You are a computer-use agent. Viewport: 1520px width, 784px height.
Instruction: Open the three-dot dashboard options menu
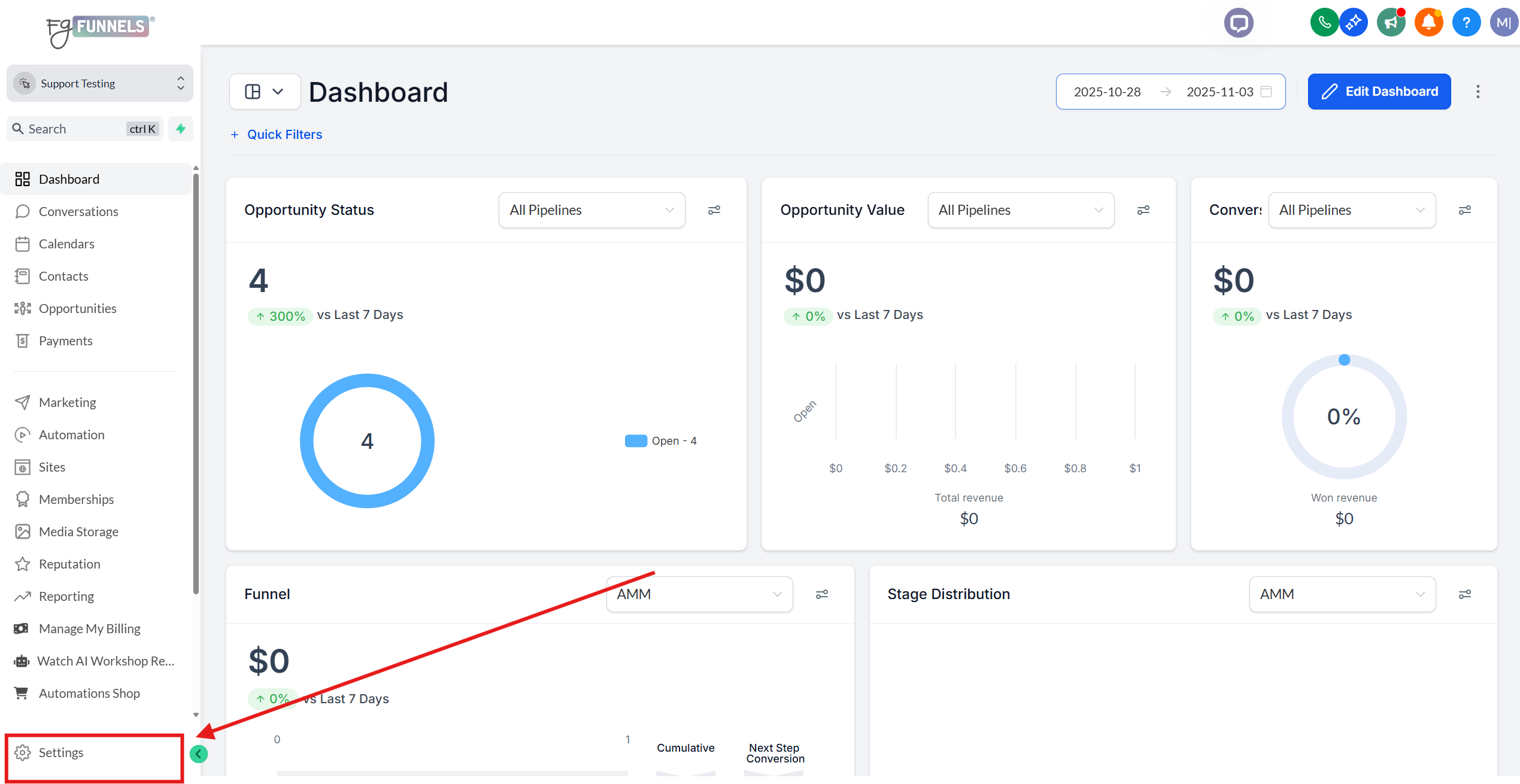point(1478,92)
